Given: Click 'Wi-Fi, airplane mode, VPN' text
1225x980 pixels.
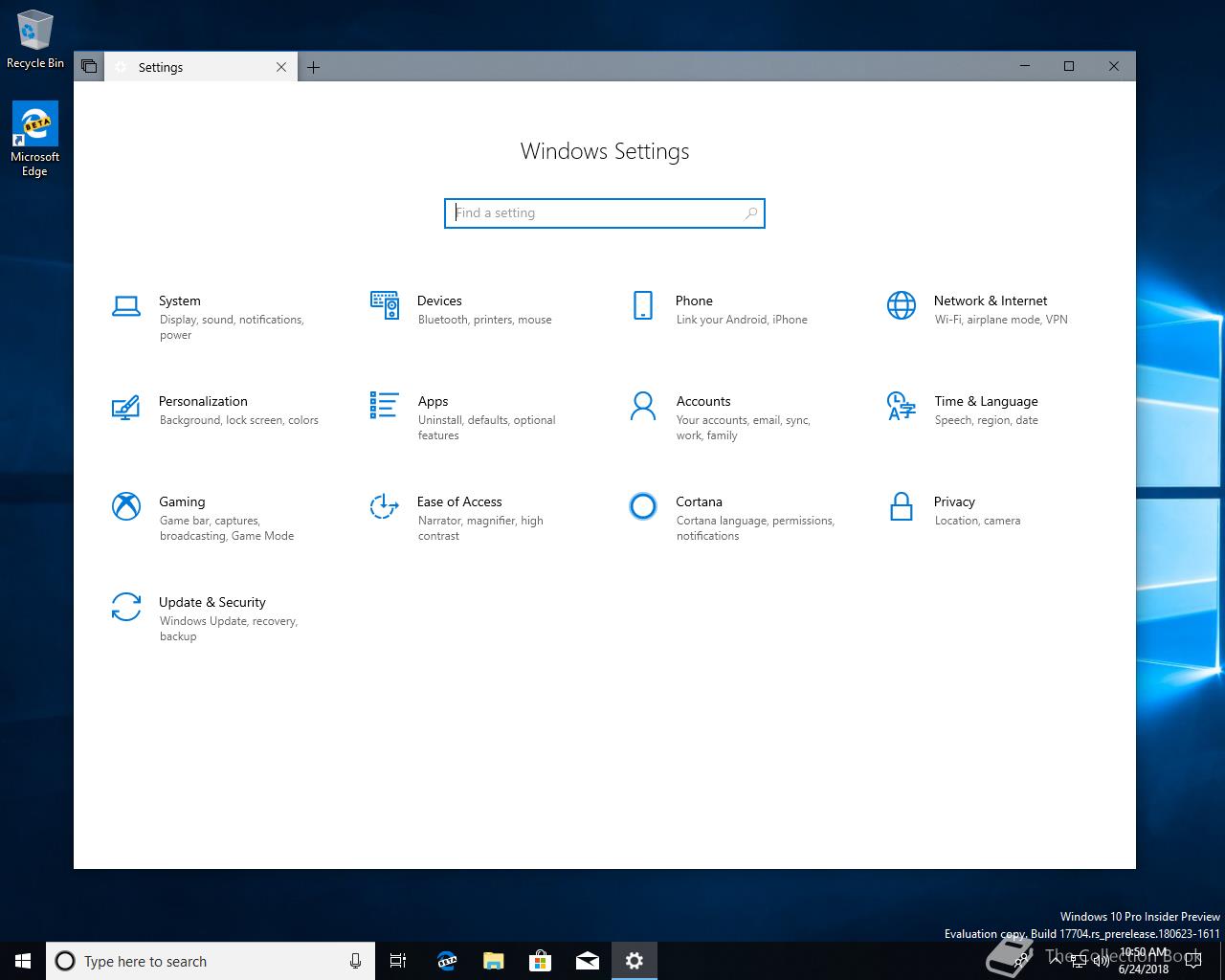Looking at the screenshot, I should click(1001, 320).
